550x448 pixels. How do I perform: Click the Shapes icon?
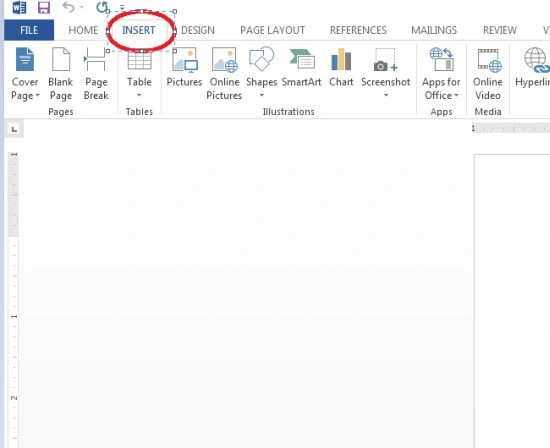coord(261,59)
